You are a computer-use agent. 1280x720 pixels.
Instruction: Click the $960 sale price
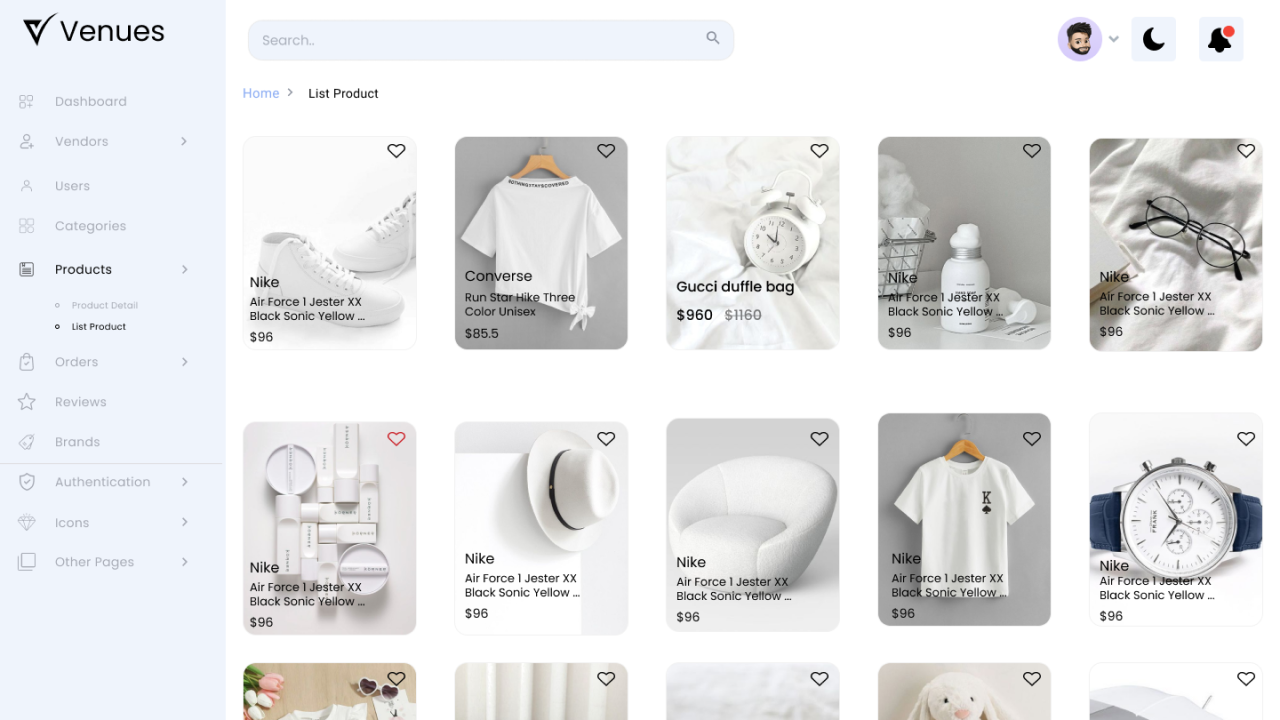pos(695,315)
